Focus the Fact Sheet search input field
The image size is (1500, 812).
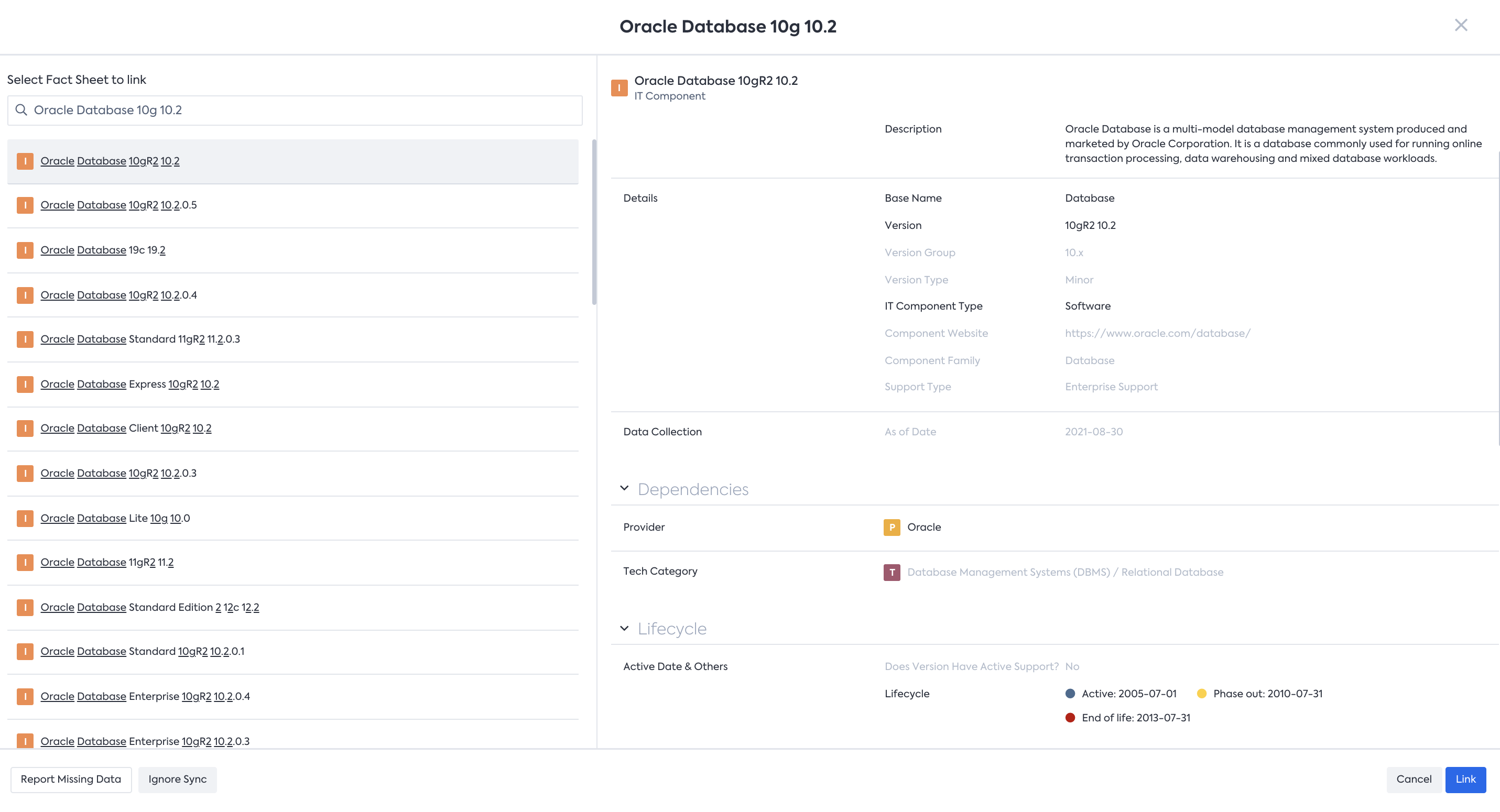tap(295, 110)
